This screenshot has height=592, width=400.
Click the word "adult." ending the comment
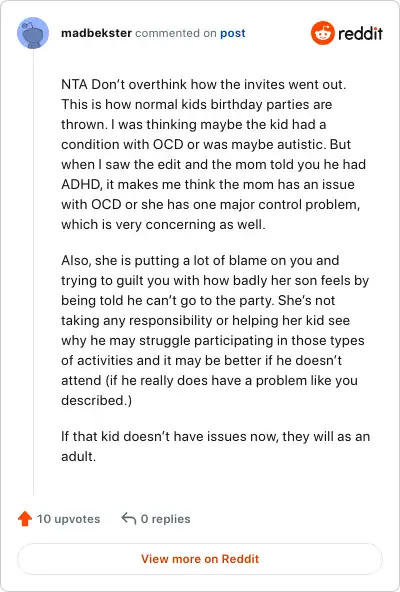pyautogui.click(x=79, y=456)
